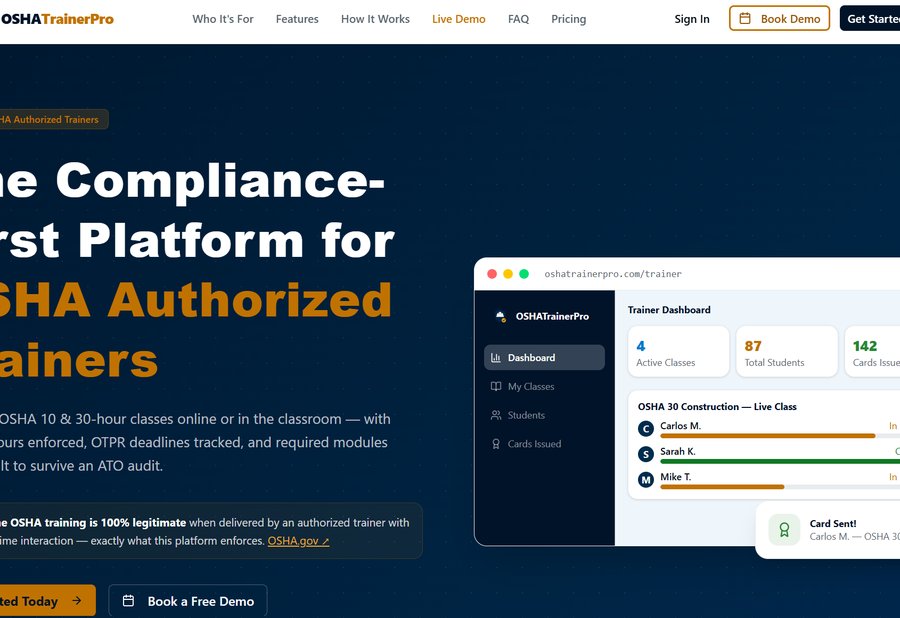900x618 pixels.
Task: Click the oshatrainerpro.com/trainer address bar
Action: click(613, 274)
